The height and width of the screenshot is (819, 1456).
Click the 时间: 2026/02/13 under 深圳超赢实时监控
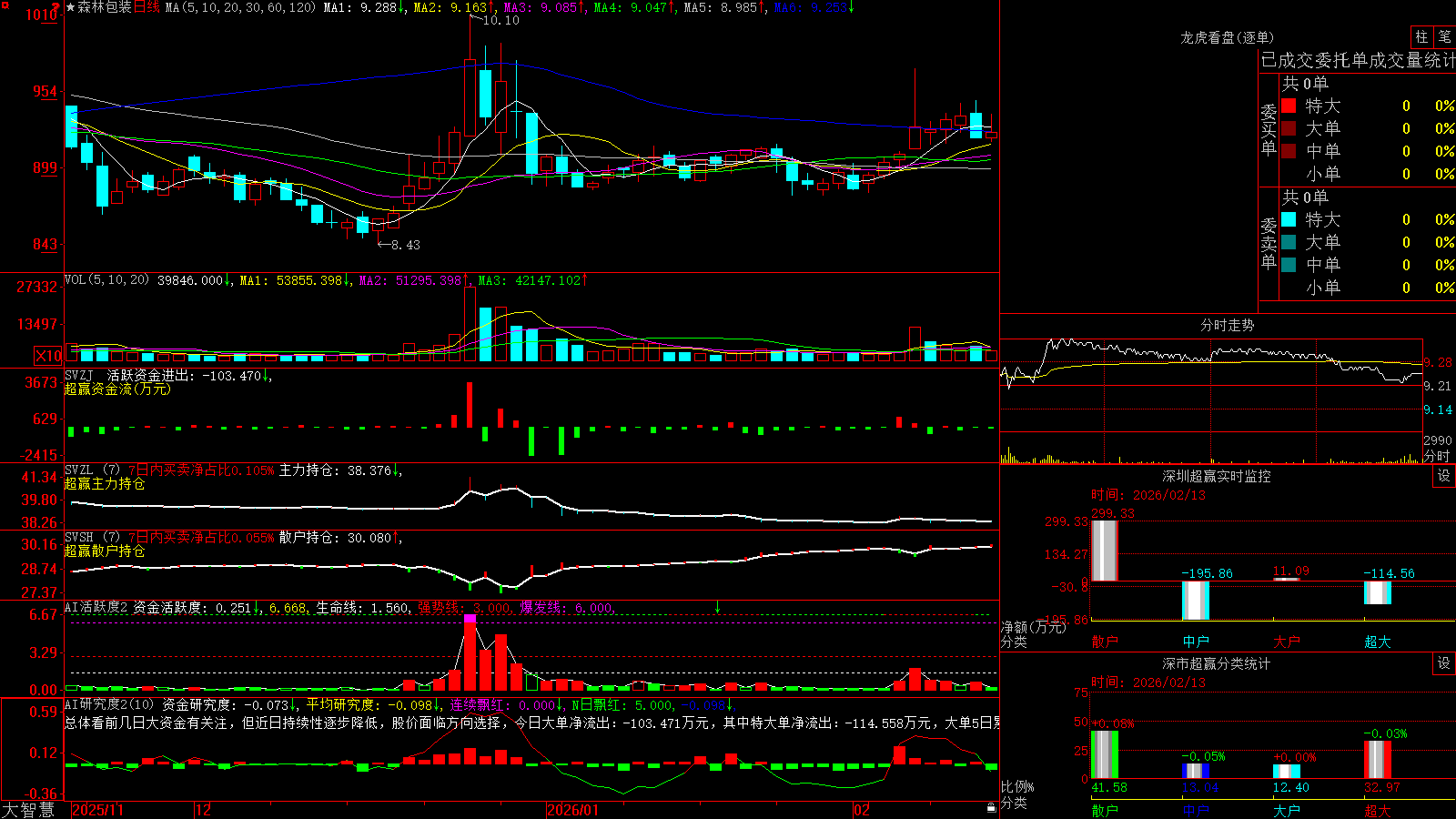click(x=1148, y=495)
